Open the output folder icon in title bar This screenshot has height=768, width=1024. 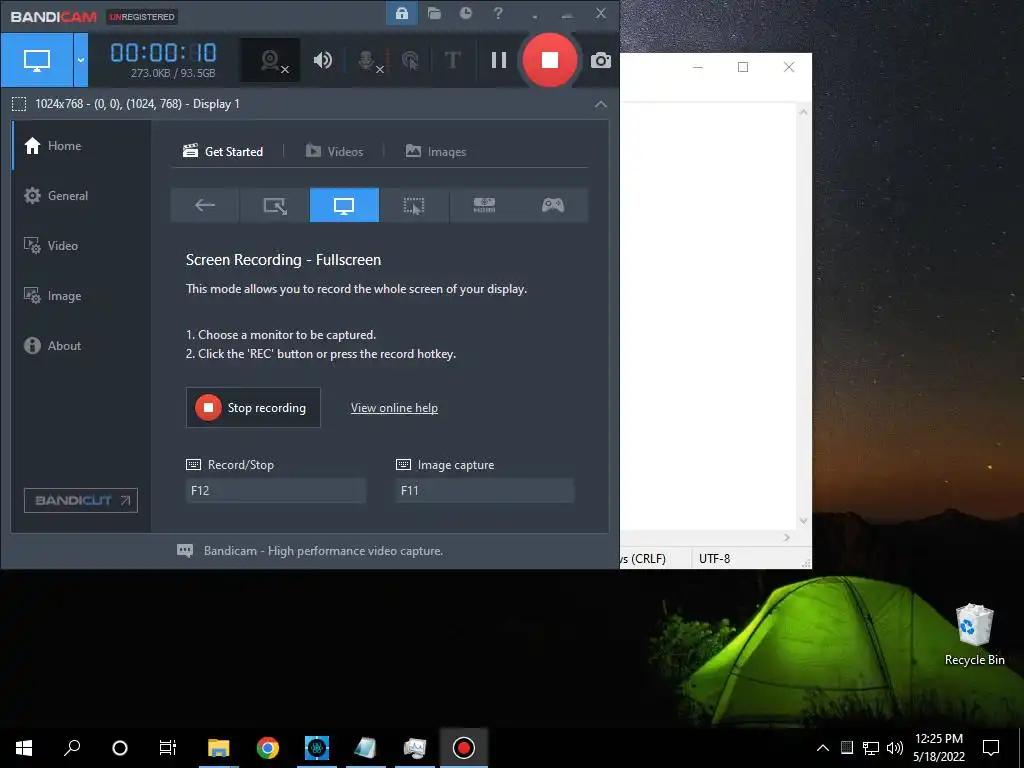pyautogui.click(x=434, y=14)
